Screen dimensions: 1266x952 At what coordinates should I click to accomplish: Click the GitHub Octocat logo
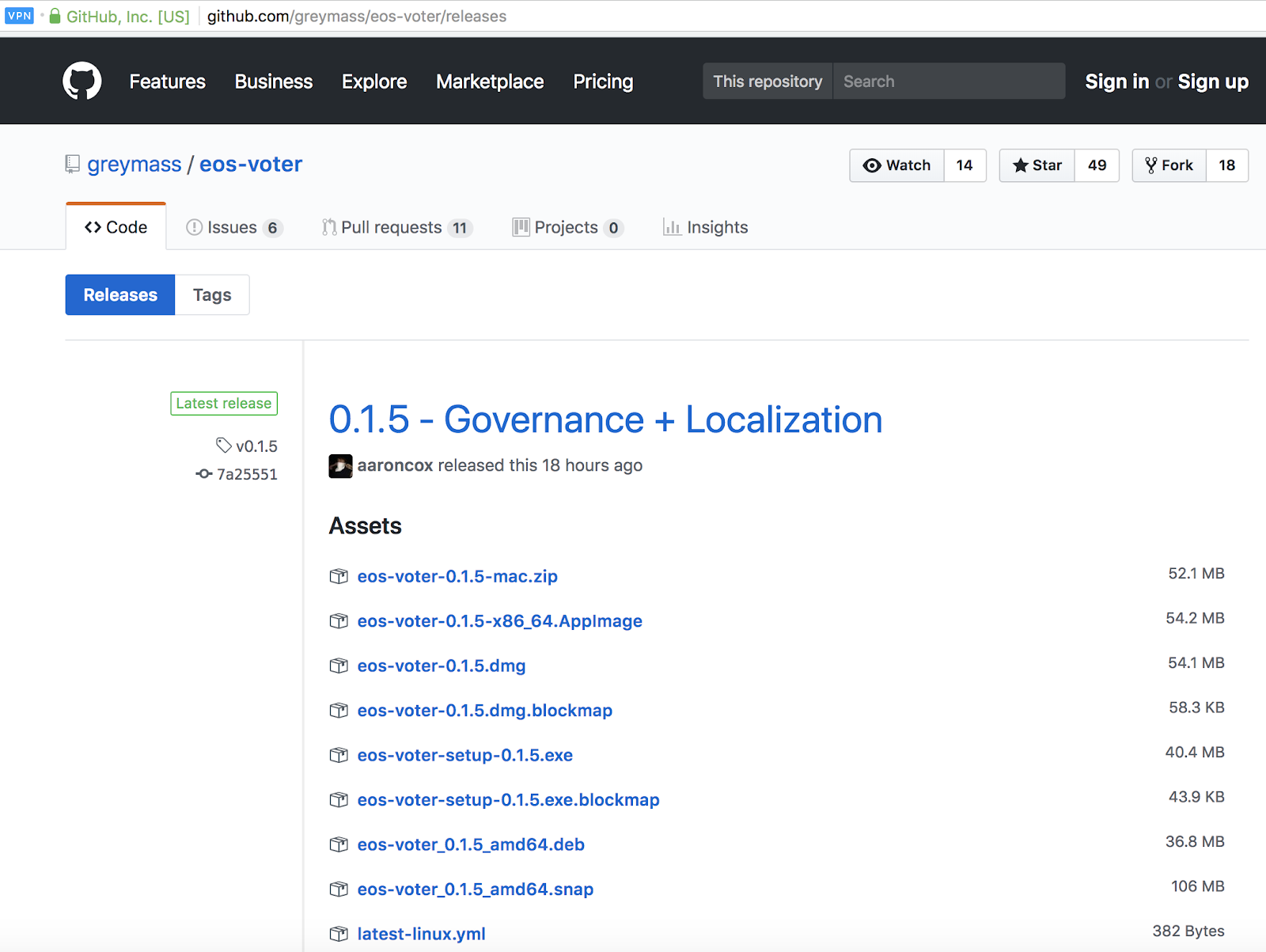[82, 81]
